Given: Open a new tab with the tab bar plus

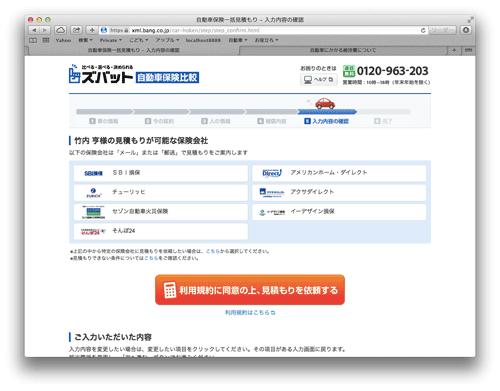Looking at the screenshot, I should pyautogui.click(x=454, y=50).
